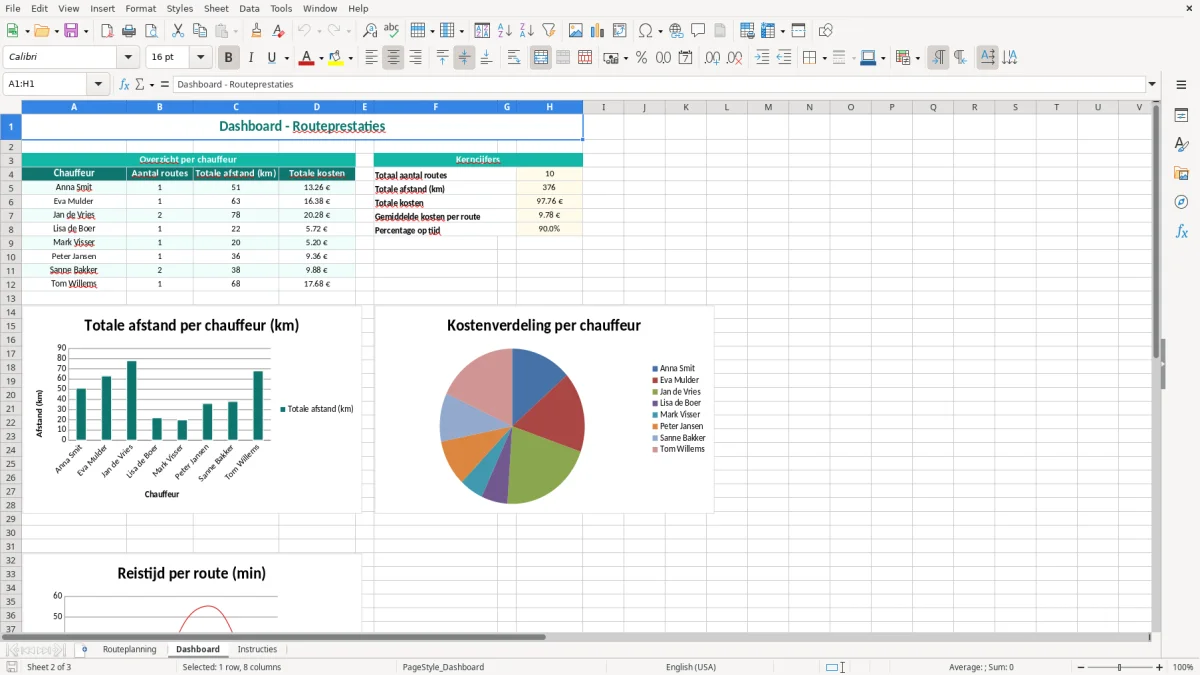Screen dimensions: 1200x675
Task: Apply yellow Background Color swatch
Action: [x=337, y=58]
